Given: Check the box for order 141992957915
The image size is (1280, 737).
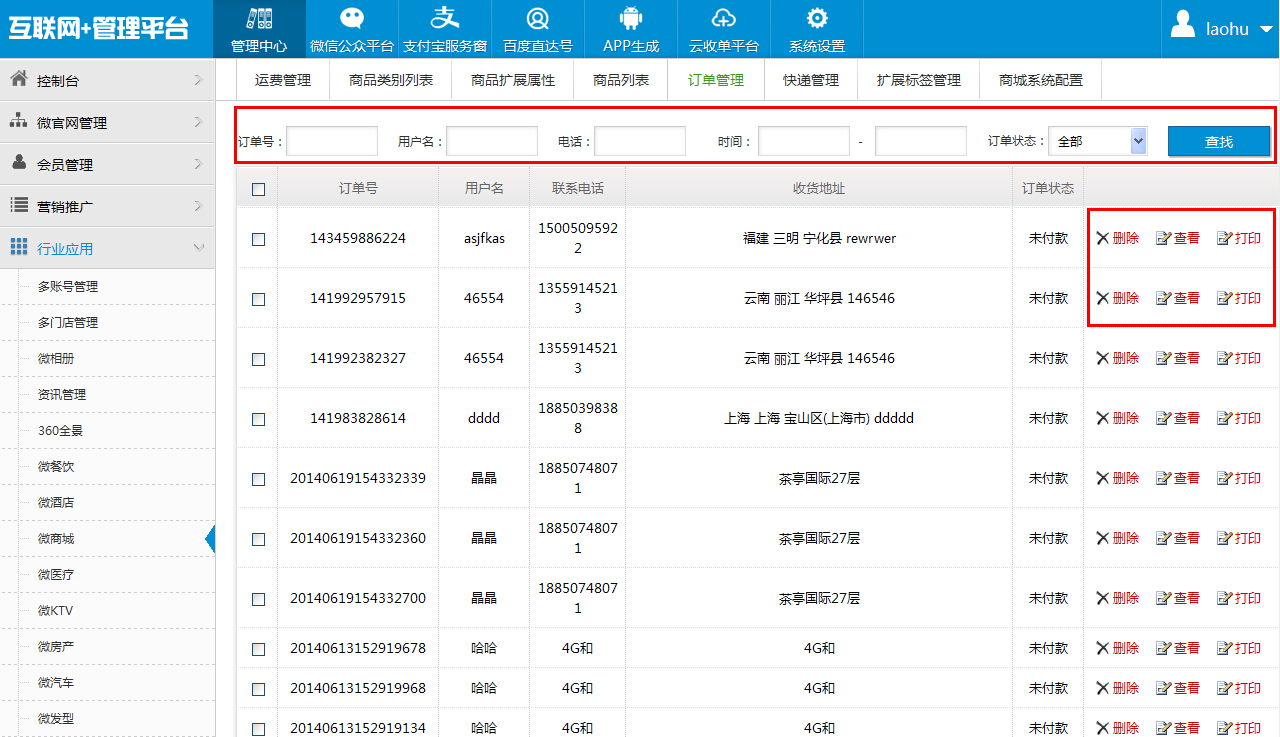Looking at the screenshot, I should [x=259, y=299].
